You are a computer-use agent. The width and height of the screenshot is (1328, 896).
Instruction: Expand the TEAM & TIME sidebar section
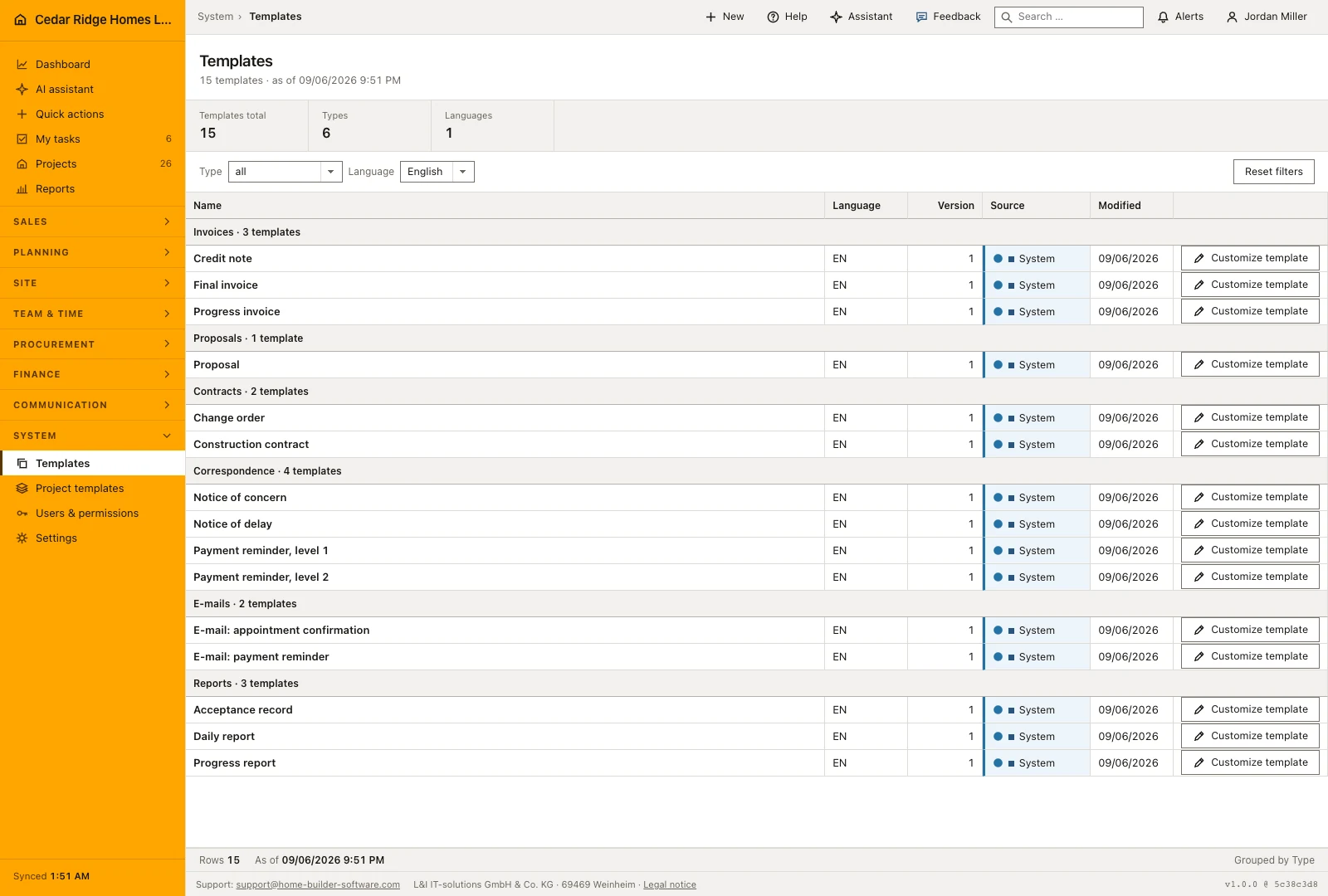coord(92,314)
